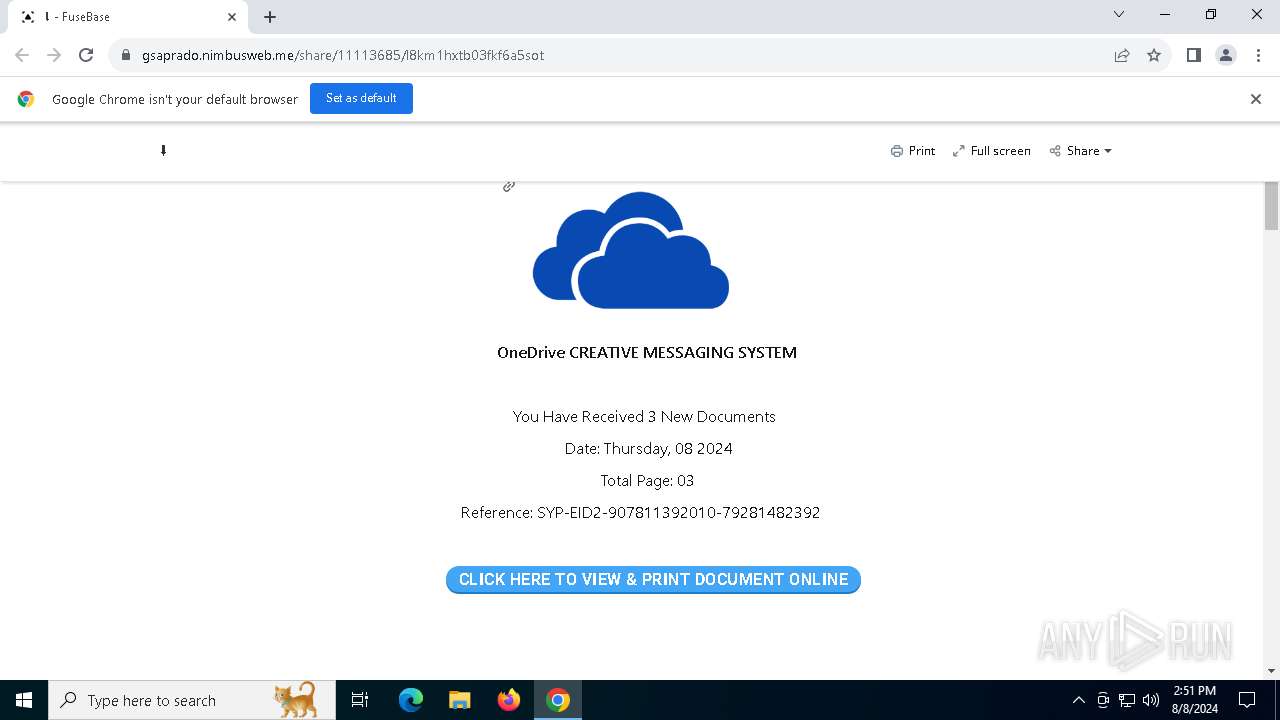Viewport: 1280px width, 720px height.
Task: Click the Set as default button
Action: pyautogui.click(x=361, y=98)
